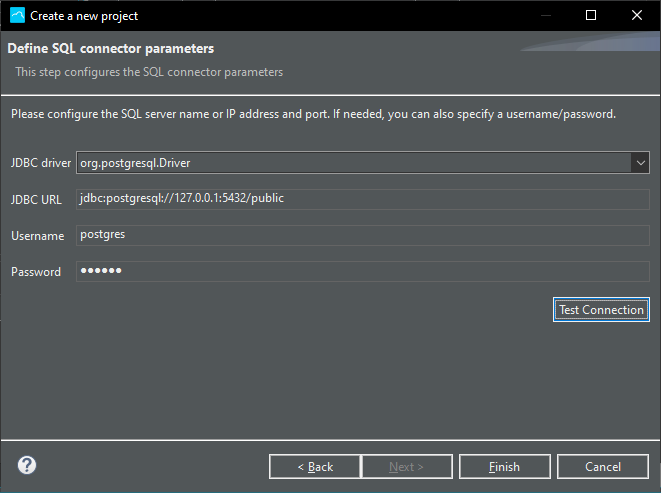Minimize the dialog window
Viewport: 661px width, 493px height.
click(546, 16)
